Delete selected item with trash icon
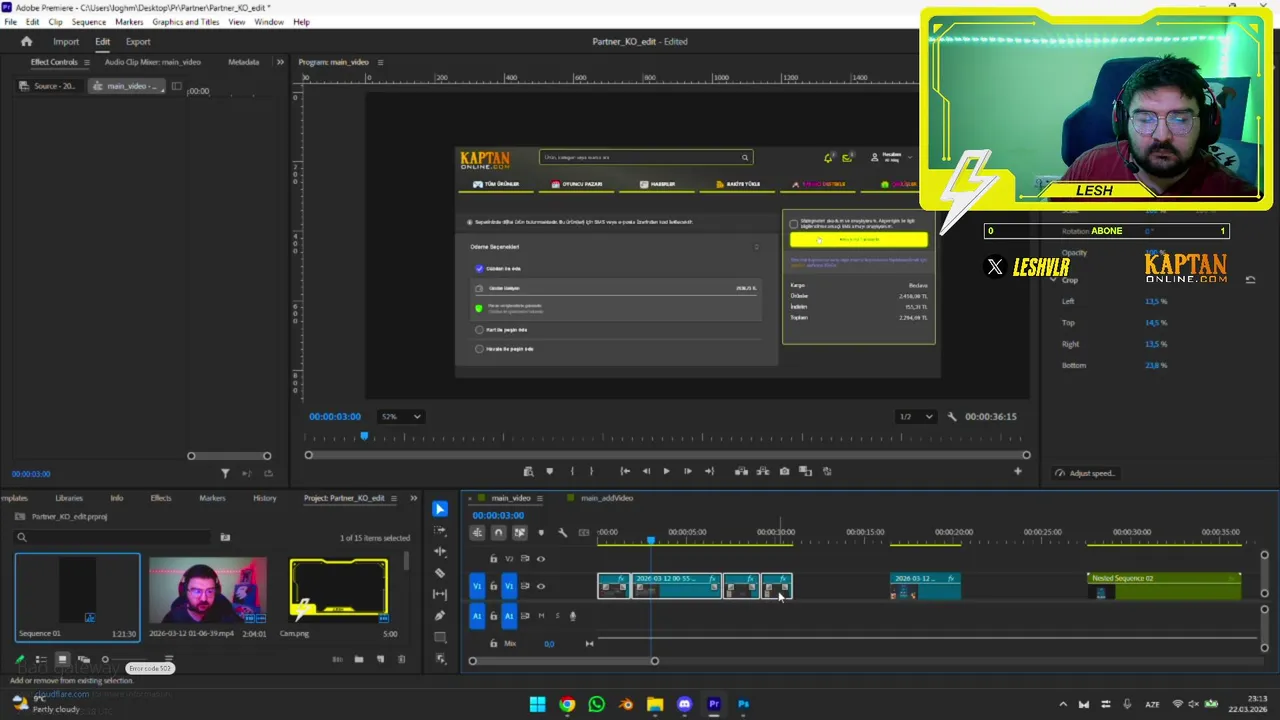Image resolution: width=1280 pixels, height=720 pixels. pos(402,660)
